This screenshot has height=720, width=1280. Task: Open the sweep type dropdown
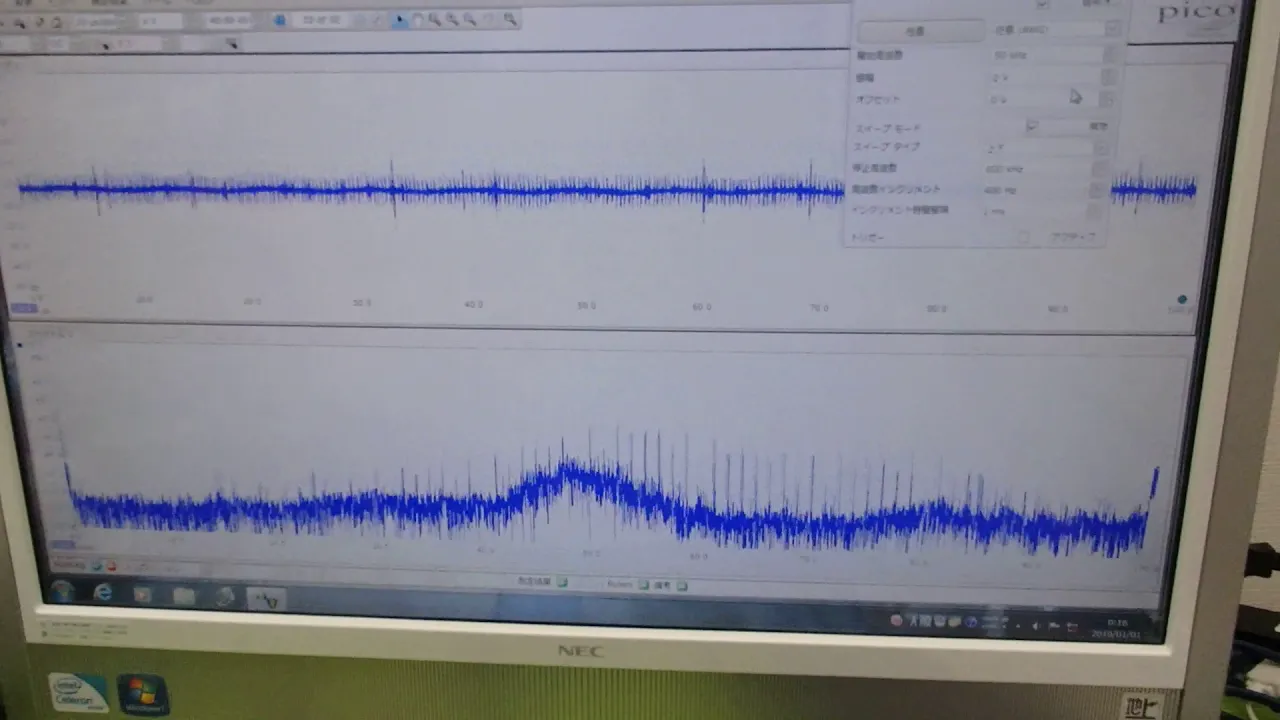[1048, 148]
